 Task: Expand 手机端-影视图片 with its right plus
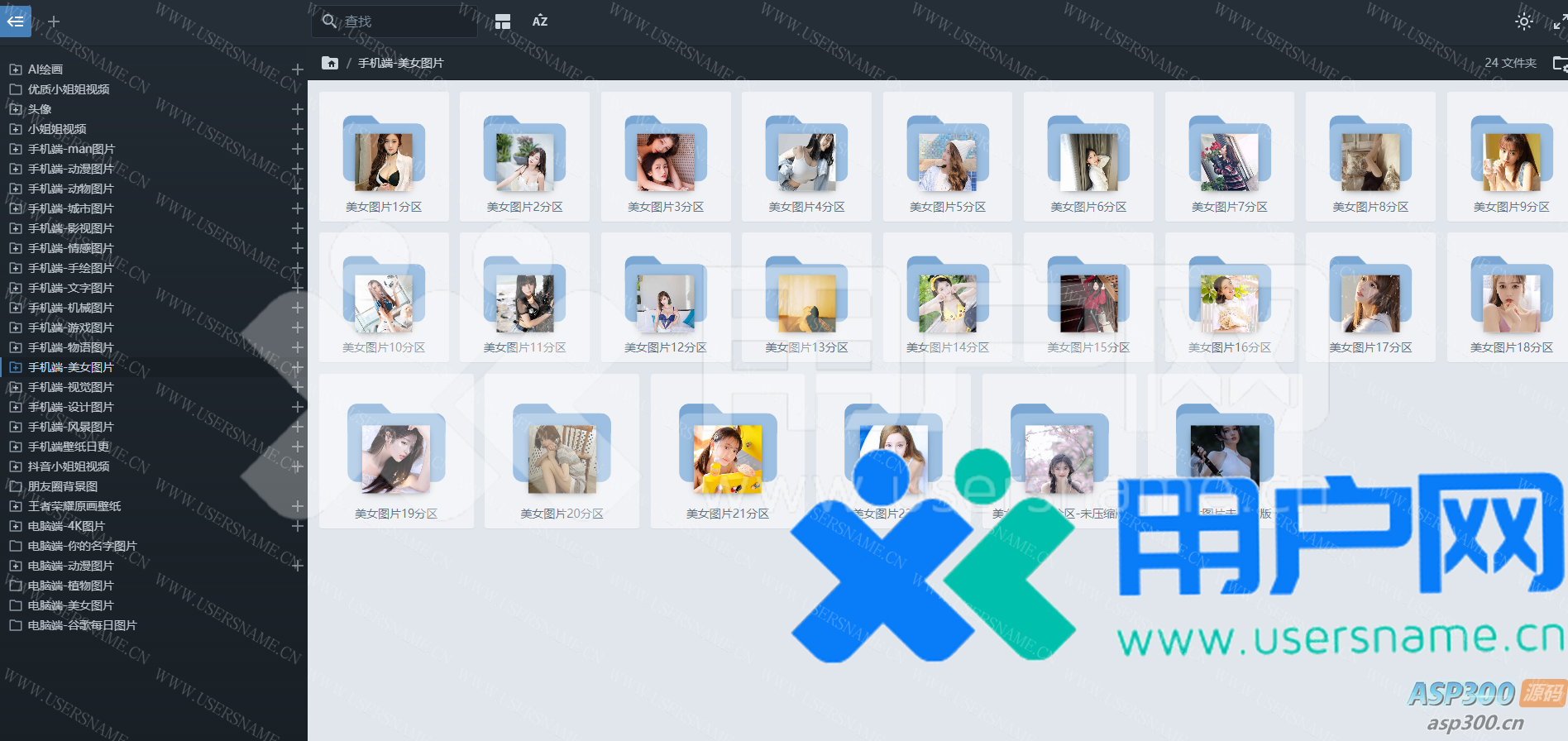click(x=298, y=228)
